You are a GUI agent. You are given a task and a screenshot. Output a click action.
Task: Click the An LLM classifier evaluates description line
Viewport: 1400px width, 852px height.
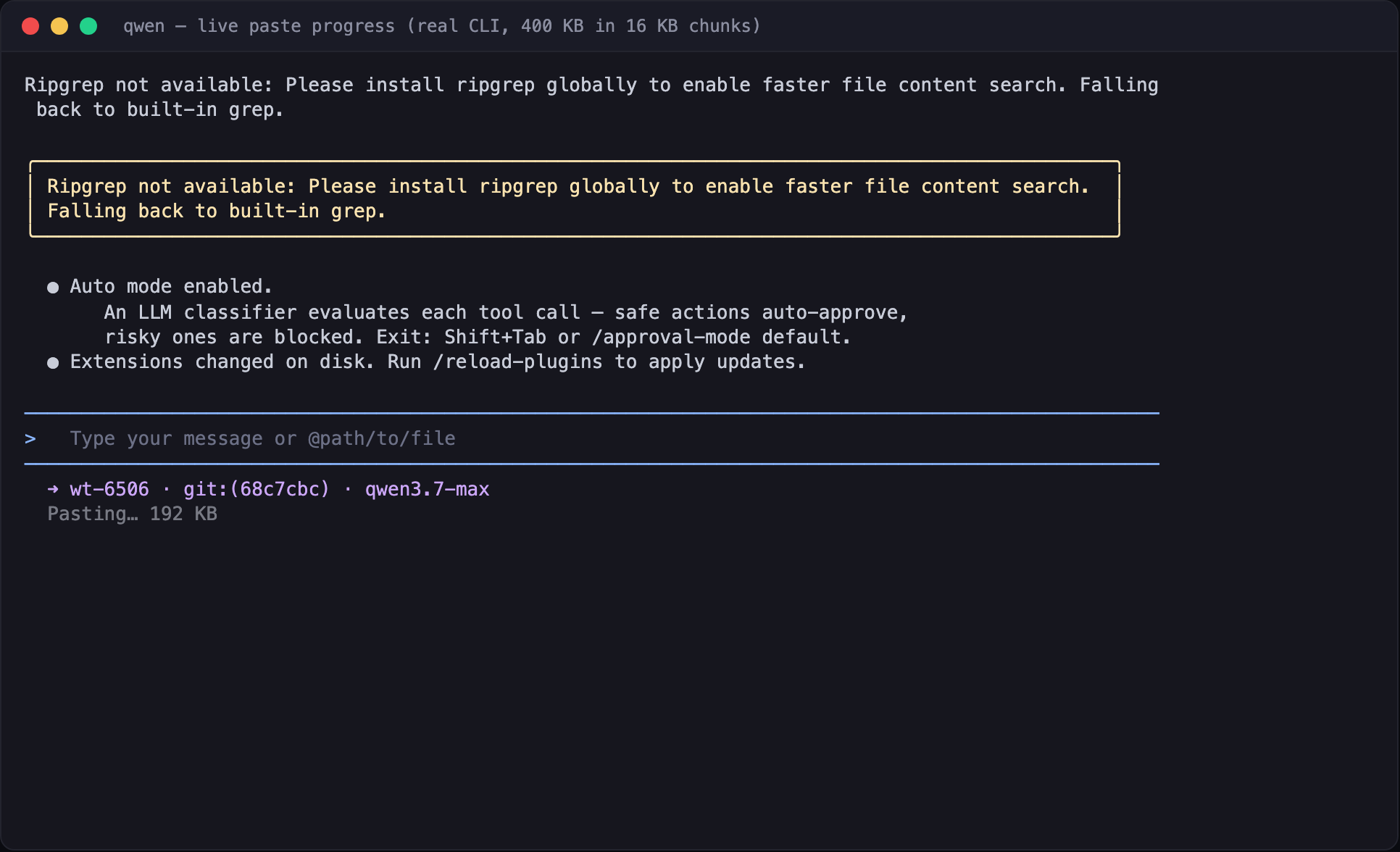506,312
